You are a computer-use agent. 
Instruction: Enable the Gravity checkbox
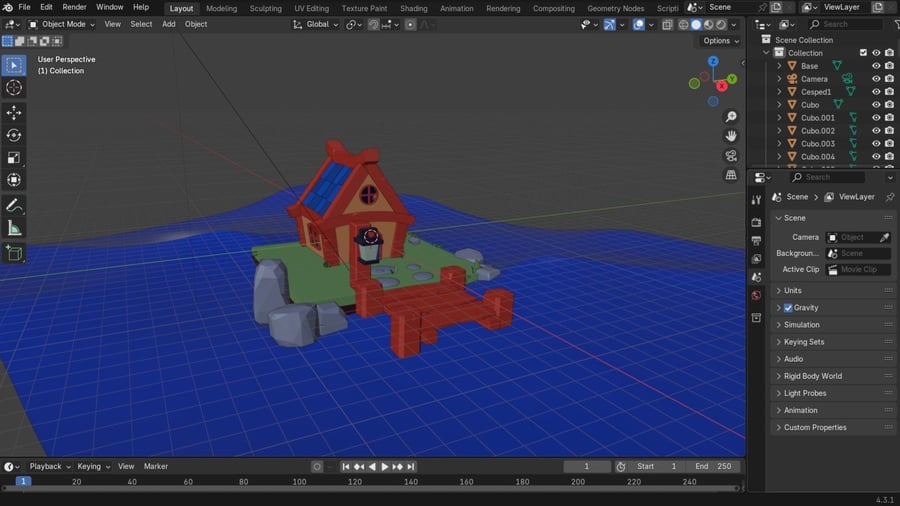788,308
